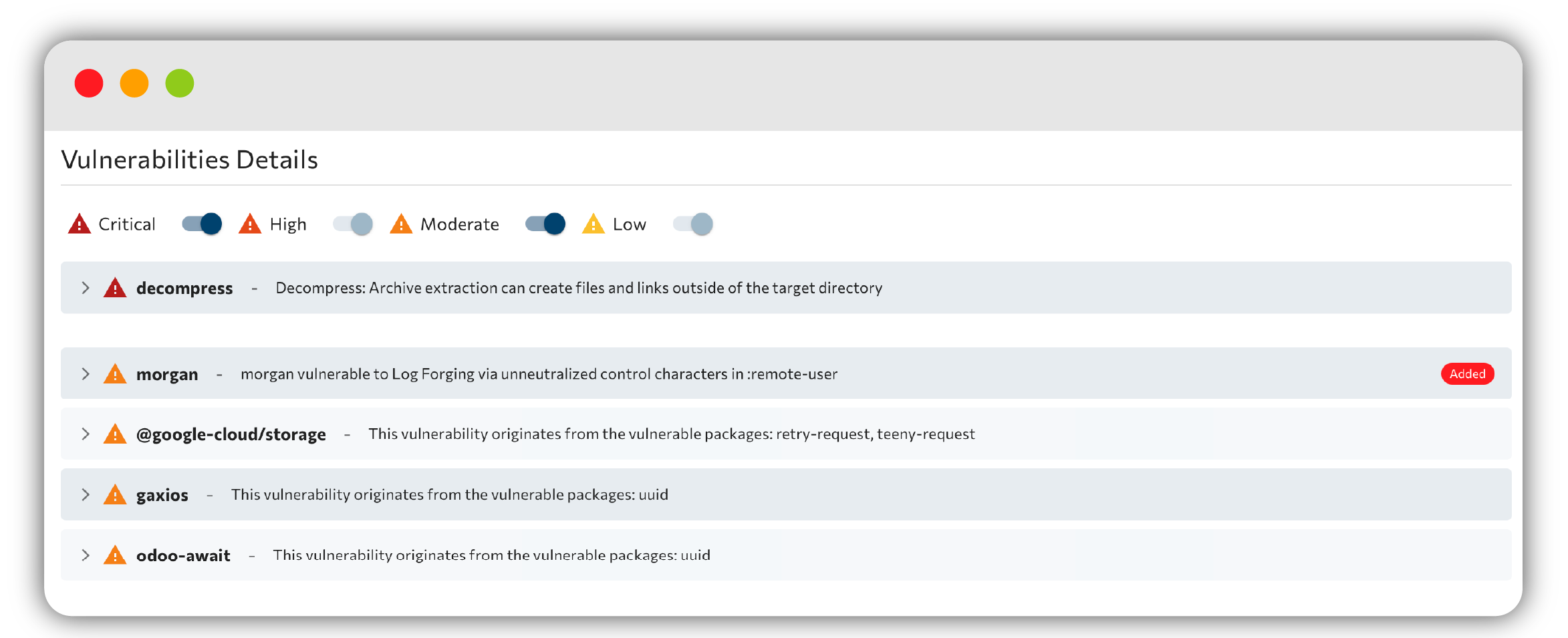Turn off the Moderate severity toggle
The image size is (1568, 638).
(x=545, y=224)
